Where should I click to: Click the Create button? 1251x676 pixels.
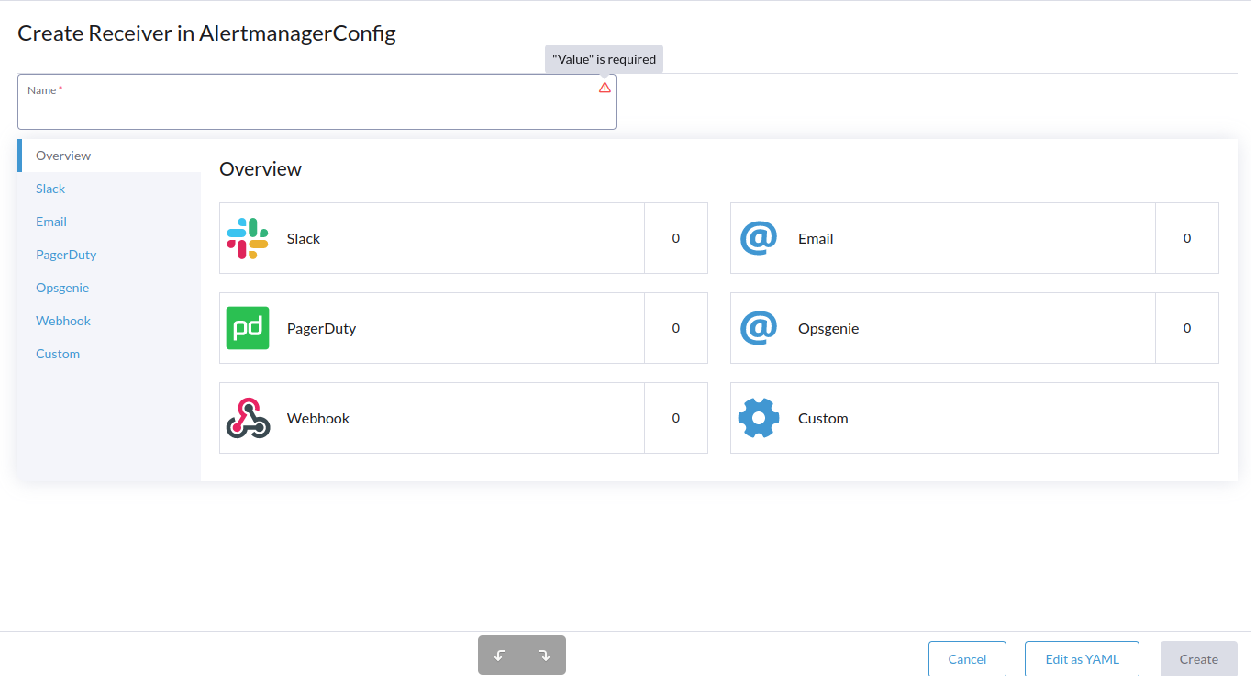pos(1198,658)
